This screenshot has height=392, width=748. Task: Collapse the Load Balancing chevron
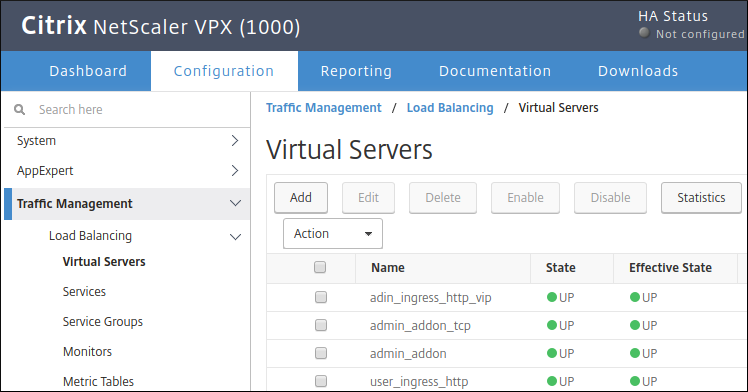(235, 237)
